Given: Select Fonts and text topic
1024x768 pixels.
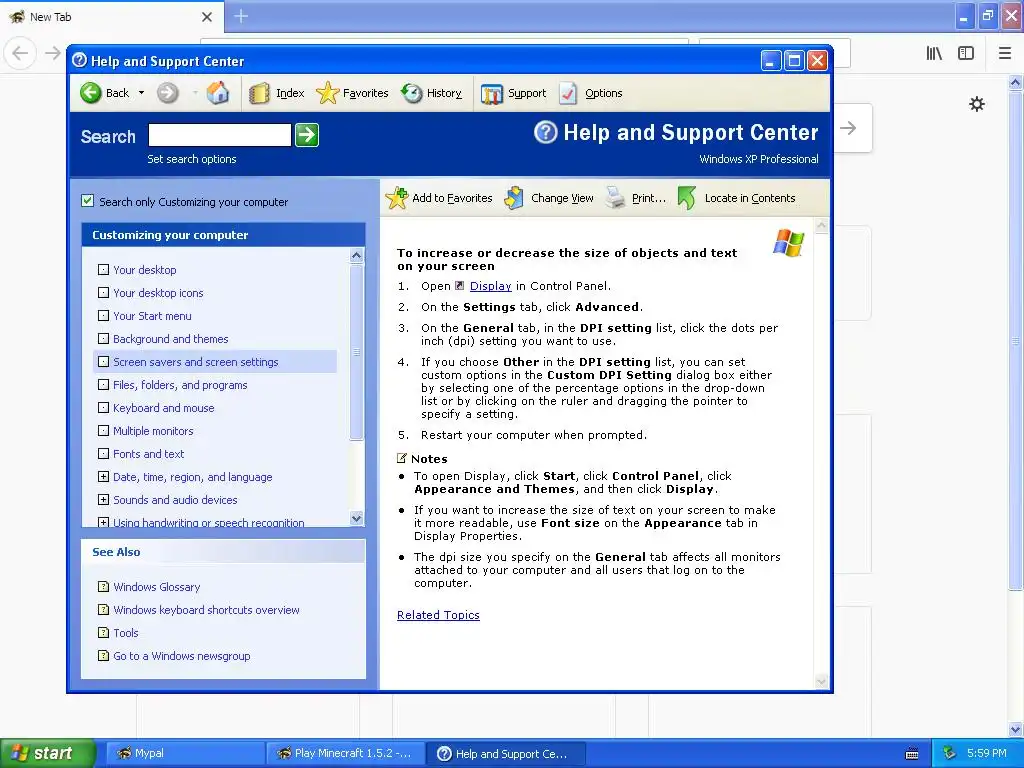Looking at the screenshot, I should pos(148,454).
